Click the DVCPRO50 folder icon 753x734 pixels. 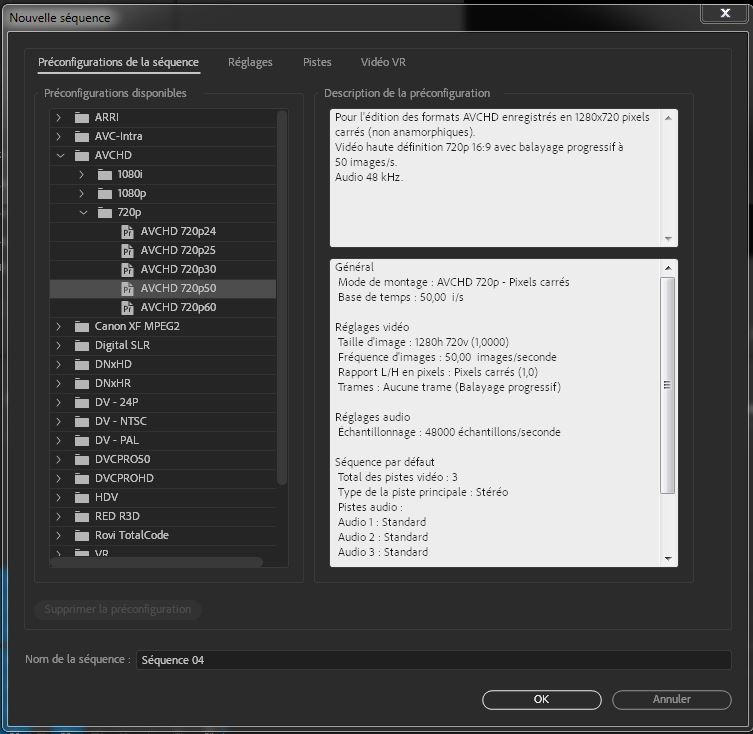[82, 460]
